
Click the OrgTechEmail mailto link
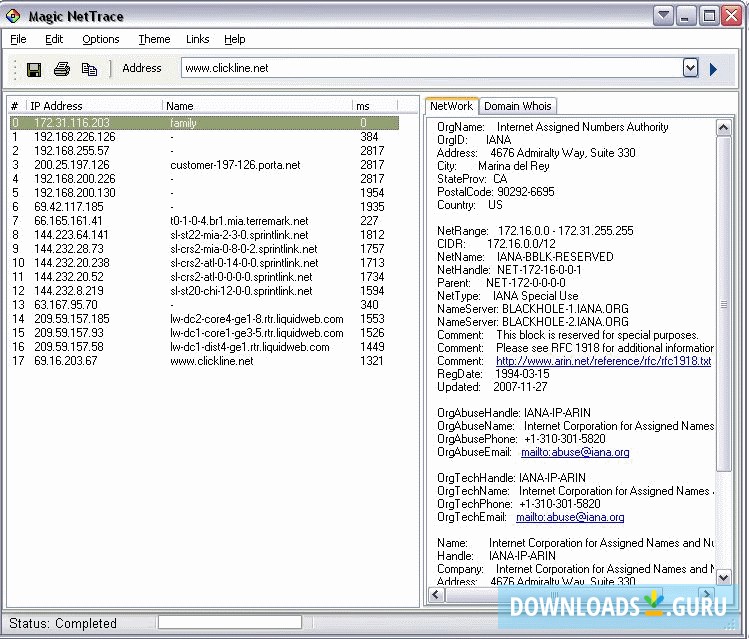(x=570, y=517)
